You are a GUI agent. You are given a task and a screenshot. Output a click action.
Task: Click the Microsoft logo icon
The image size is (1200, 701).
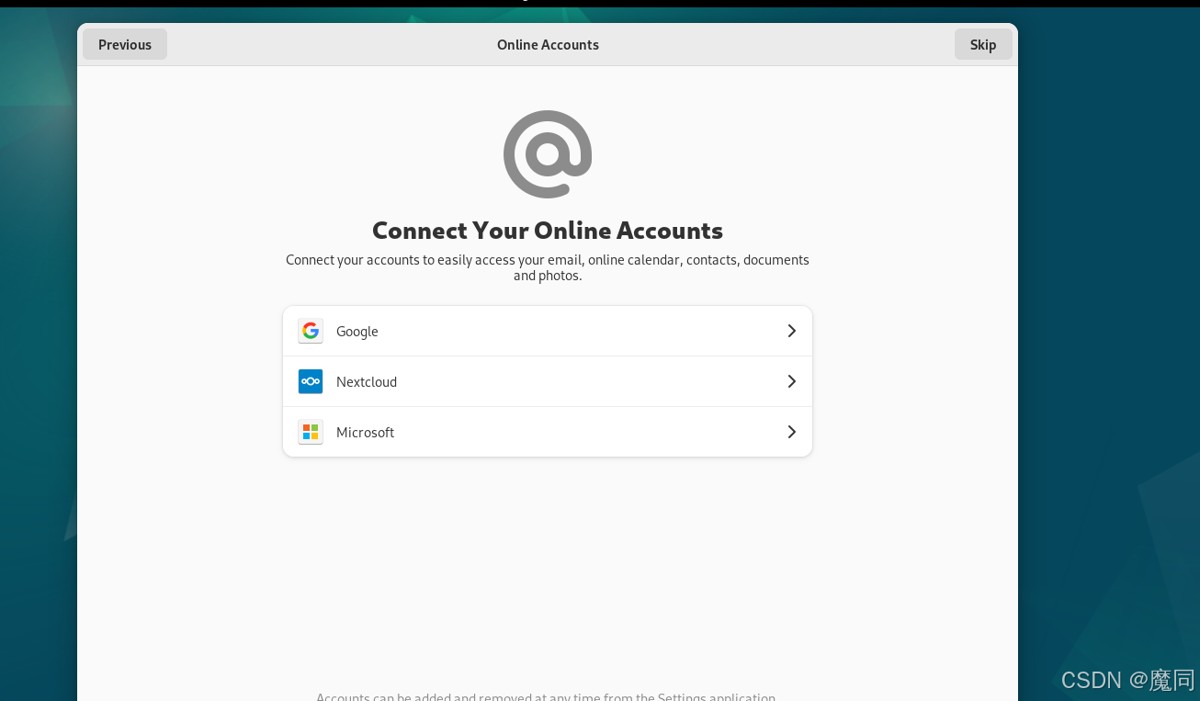[x=310, y=432]
